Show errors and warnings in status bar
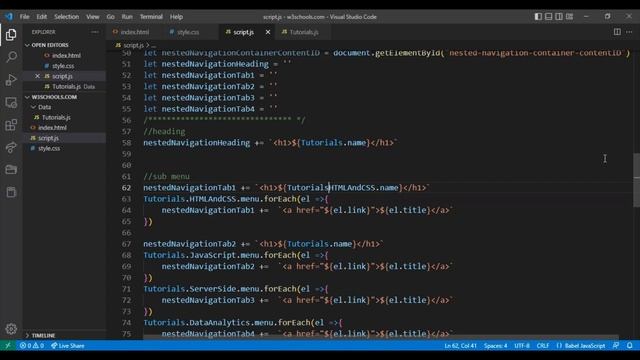 click(32, 346)
